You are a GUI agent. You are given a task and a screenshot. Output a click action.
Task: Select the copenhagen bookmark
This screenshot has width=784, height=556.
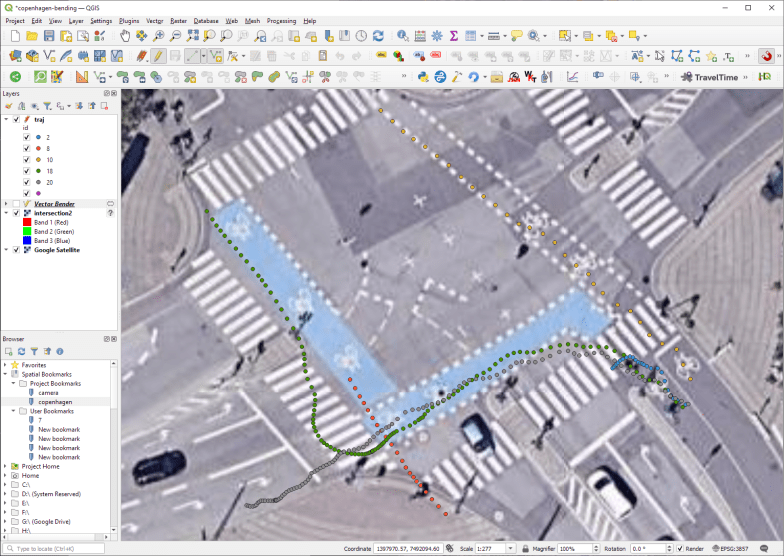point(56,401)
